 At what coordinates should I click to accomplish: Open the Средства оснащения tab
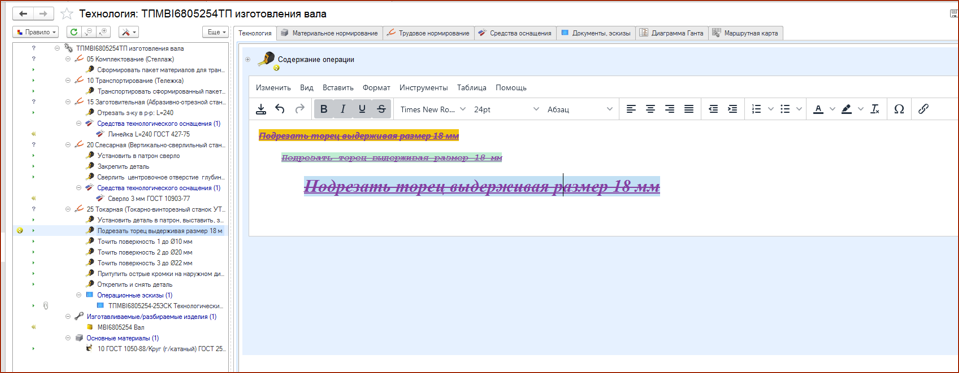(516, 33)
